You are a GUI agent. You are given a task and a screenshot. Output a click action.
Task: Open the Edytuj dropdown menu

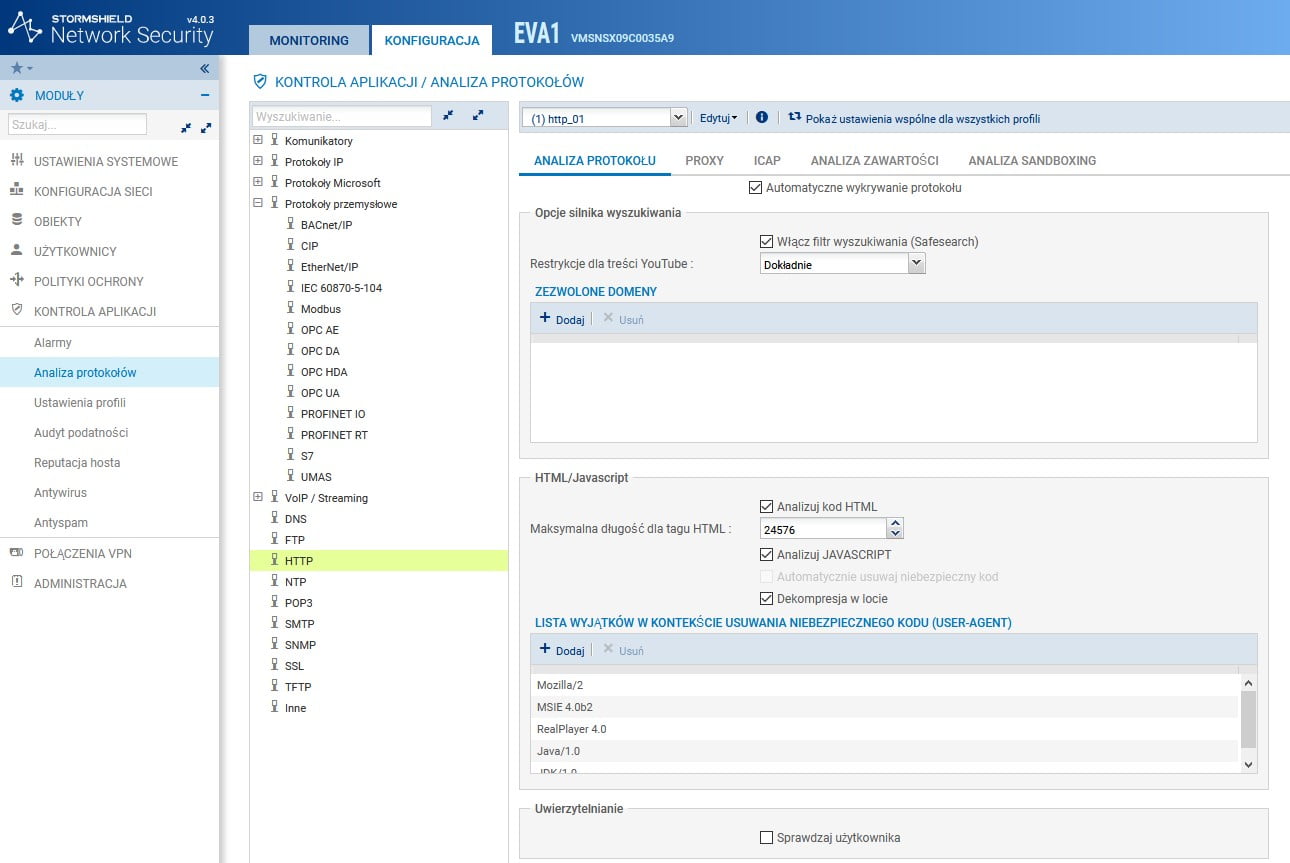tap(718, 118)
